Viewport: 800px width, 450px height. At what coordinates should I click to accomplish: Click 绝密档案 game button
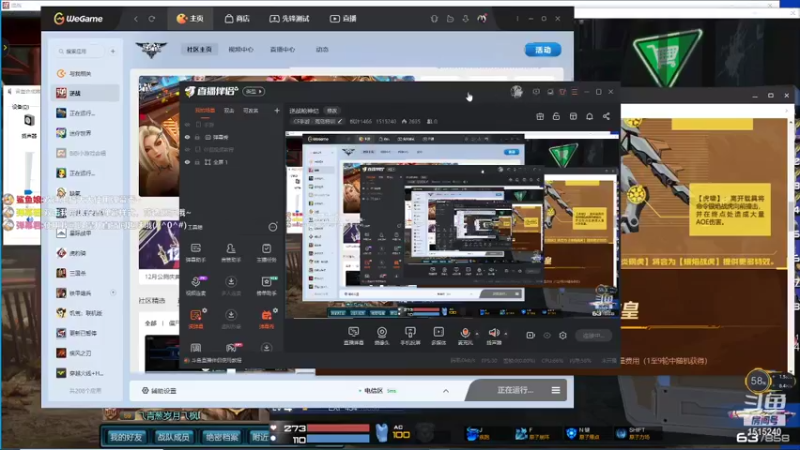tap(221, 437)
